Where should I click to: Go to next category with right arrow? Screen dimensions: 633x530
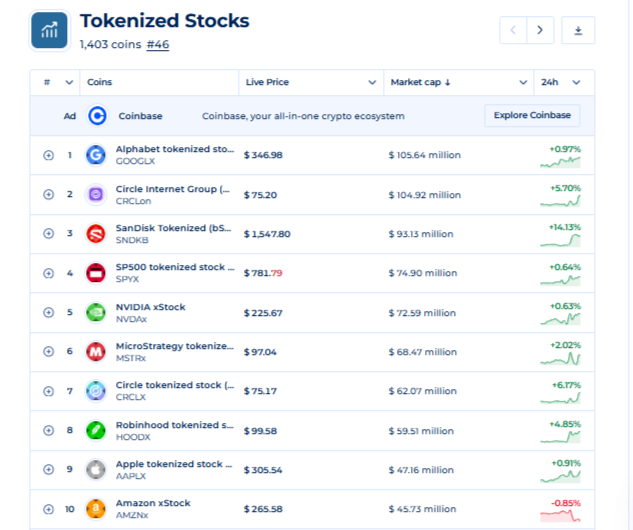(540, 30)
